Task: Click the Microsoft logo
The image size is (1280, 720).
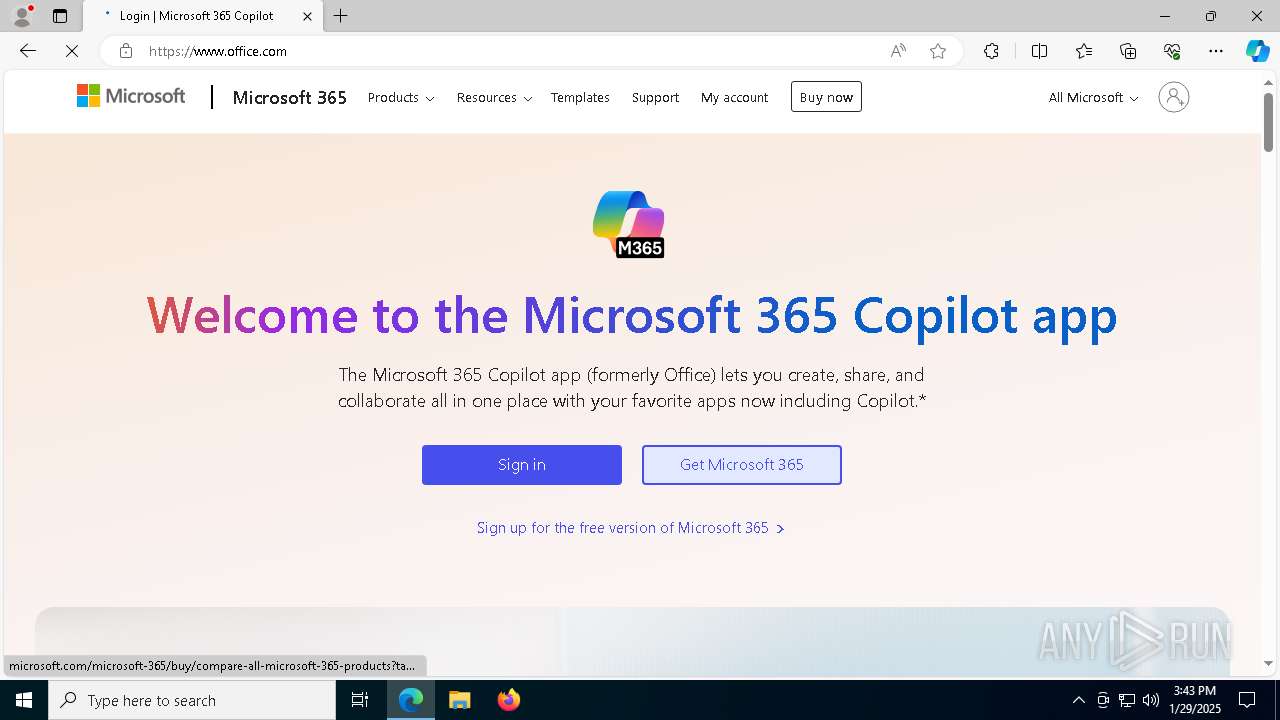Action: (131, 96)
